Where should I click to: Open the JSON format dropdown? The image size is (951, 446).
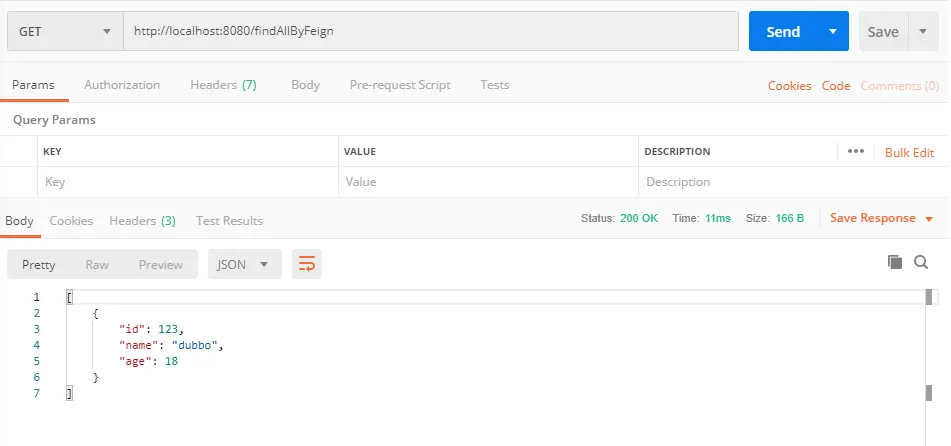(x=244, y=265)
